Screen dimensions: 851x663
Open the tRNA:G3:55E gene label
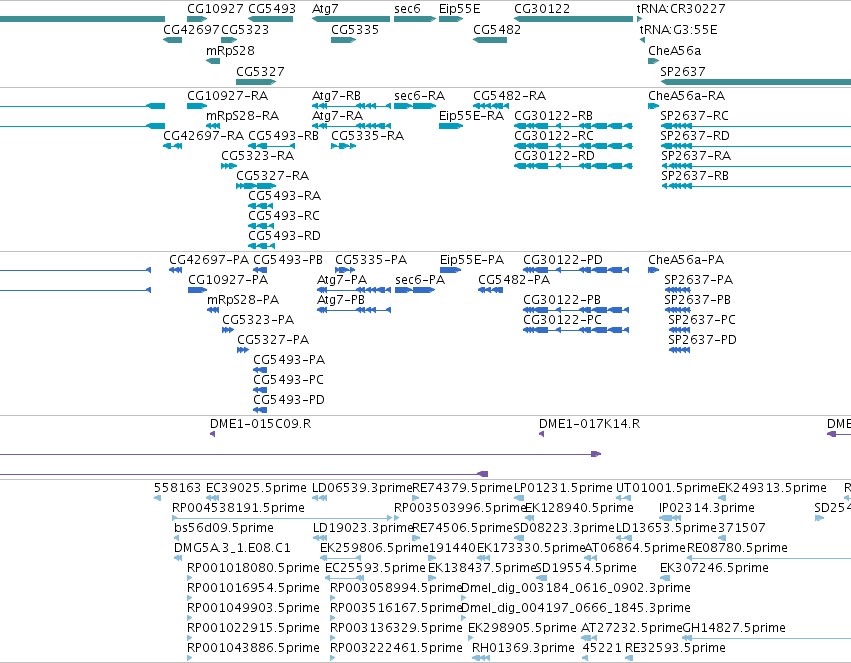tap(678, 30)
